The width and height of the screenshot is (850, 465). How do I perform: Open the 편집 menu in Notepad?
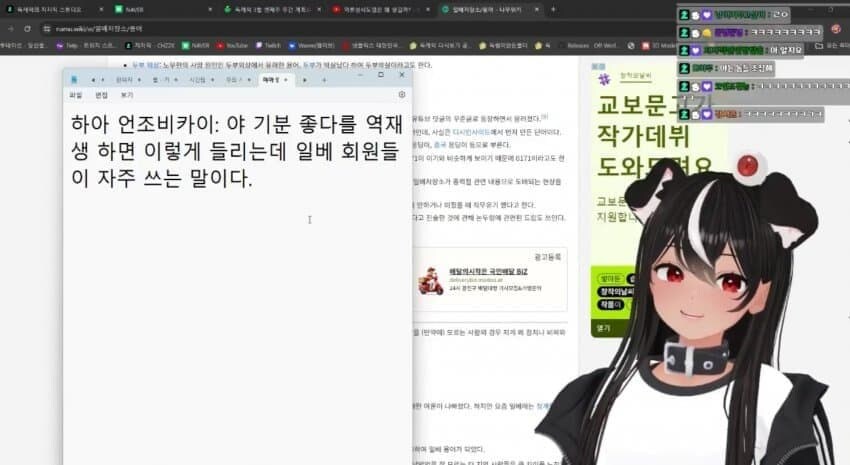click(101, 95)
